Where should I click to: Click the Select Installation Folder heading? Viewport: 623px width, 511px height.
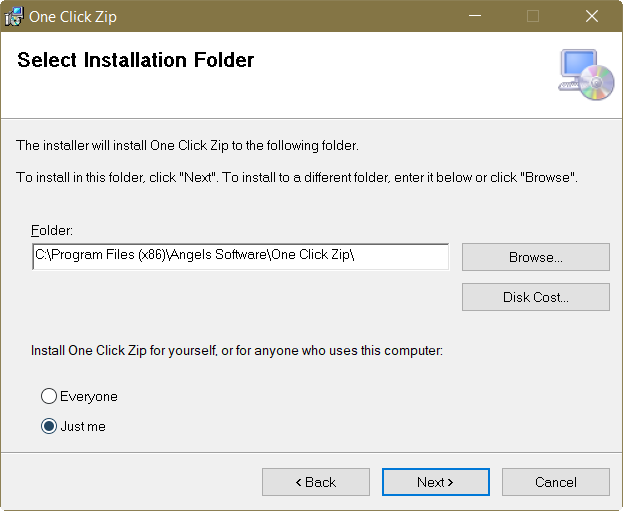(136, 60)
